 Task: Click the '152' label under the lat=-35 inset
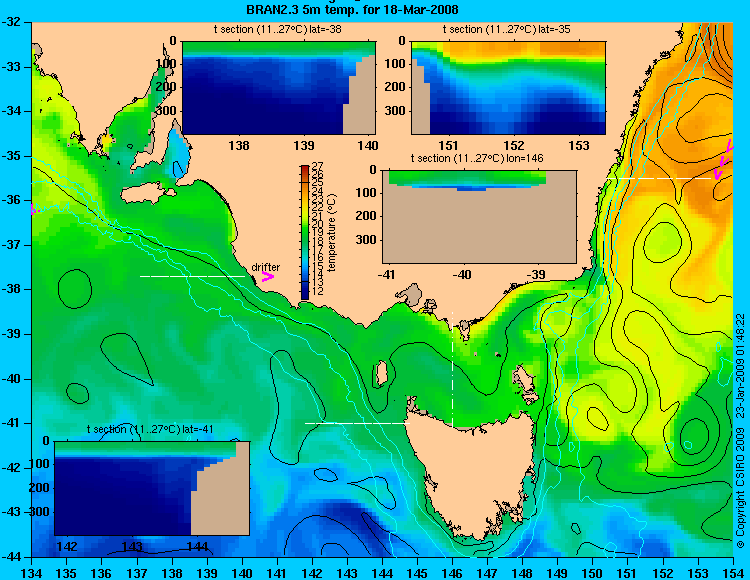tap(514, 145)
